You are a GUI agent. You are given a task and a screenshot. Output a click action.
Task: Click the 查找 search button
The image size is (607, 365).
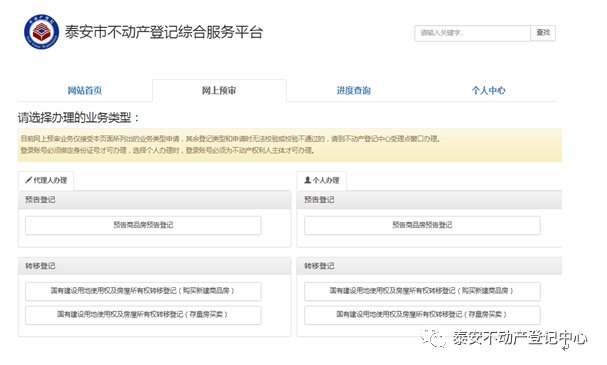543,33
